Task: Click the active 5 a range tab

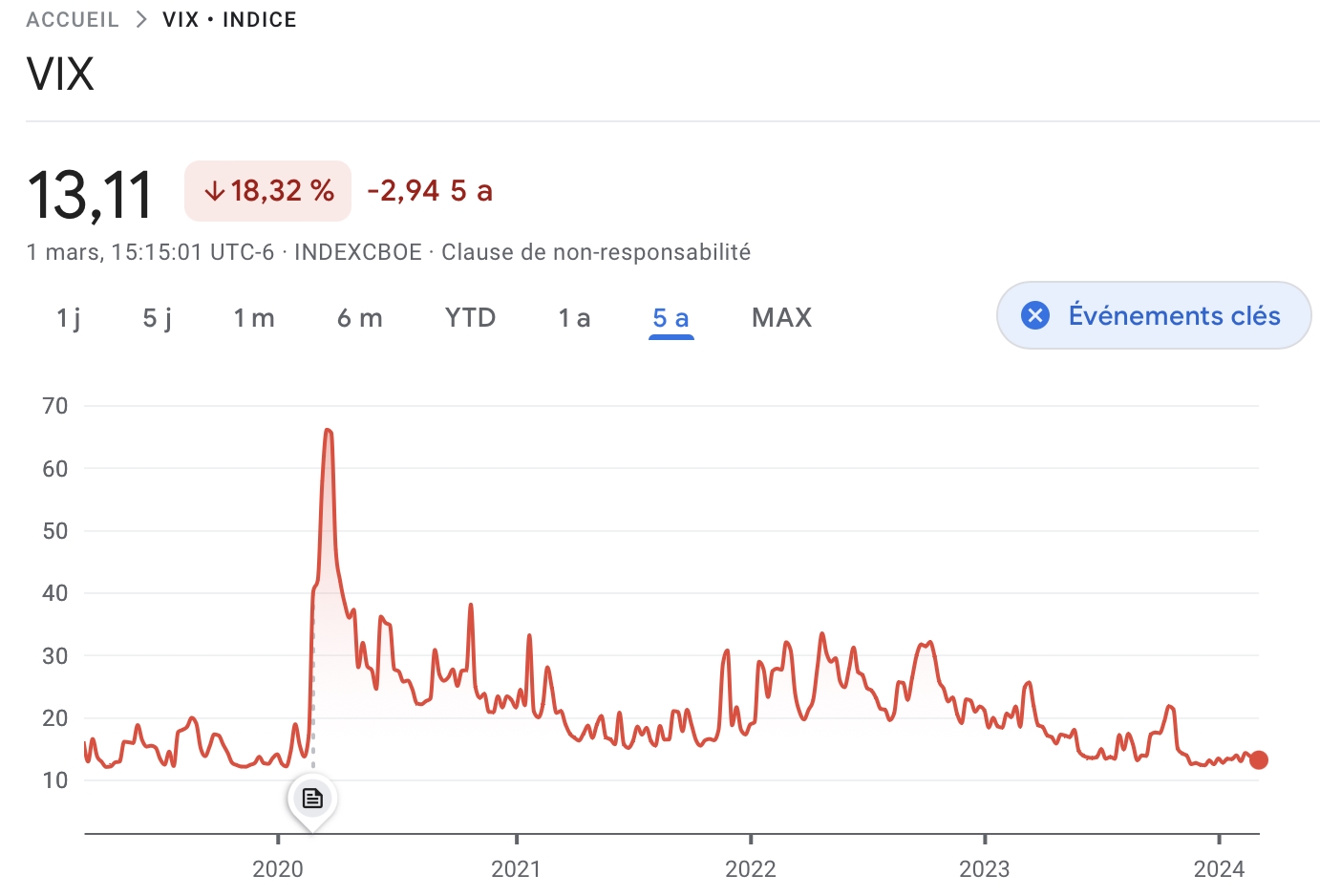Action: click(x=671, y=318)
